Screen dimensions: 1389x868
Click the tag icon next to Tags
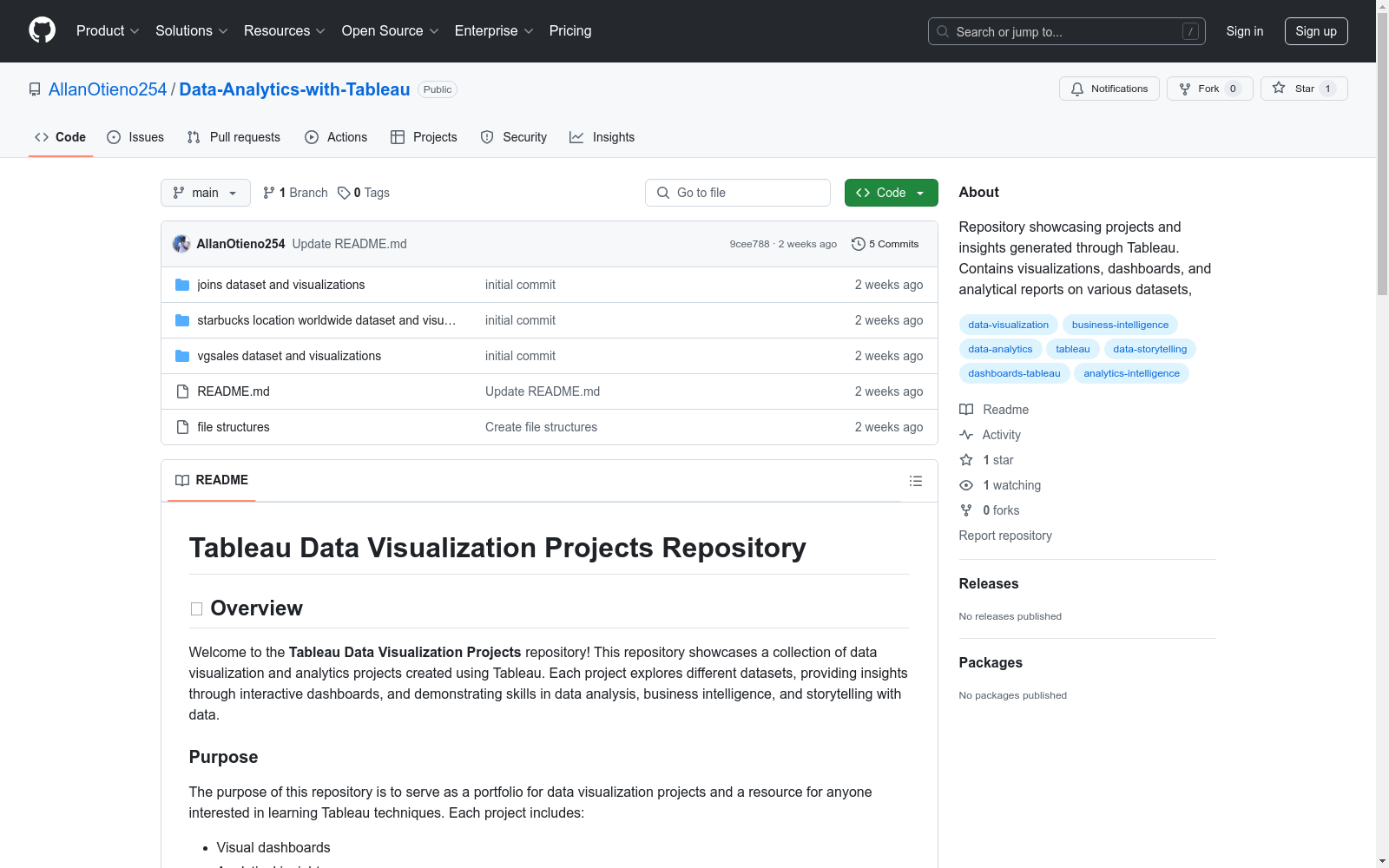tap(344, 193)
